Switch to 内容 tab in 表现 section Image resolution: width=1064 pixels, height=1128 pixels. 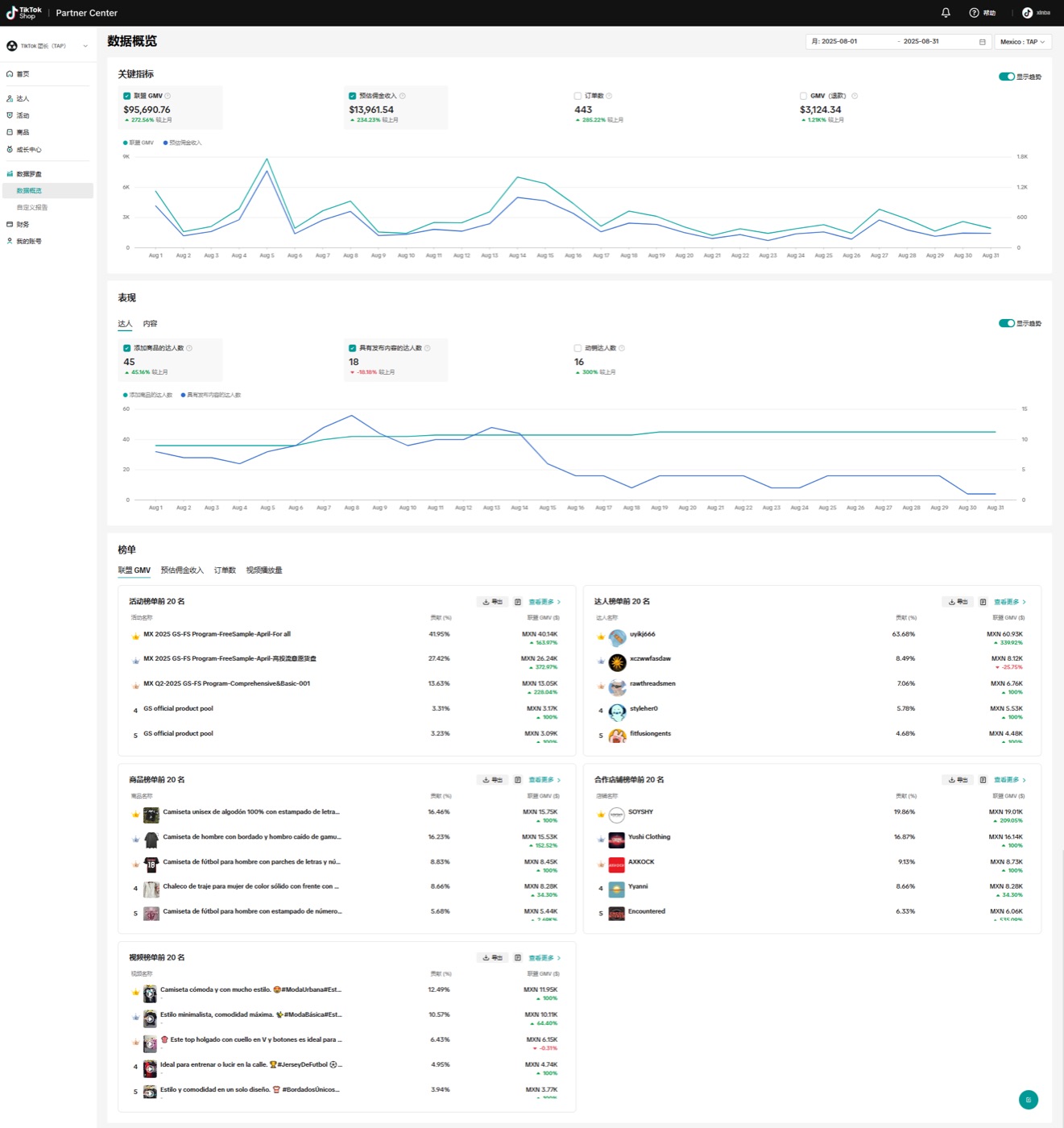150,324
